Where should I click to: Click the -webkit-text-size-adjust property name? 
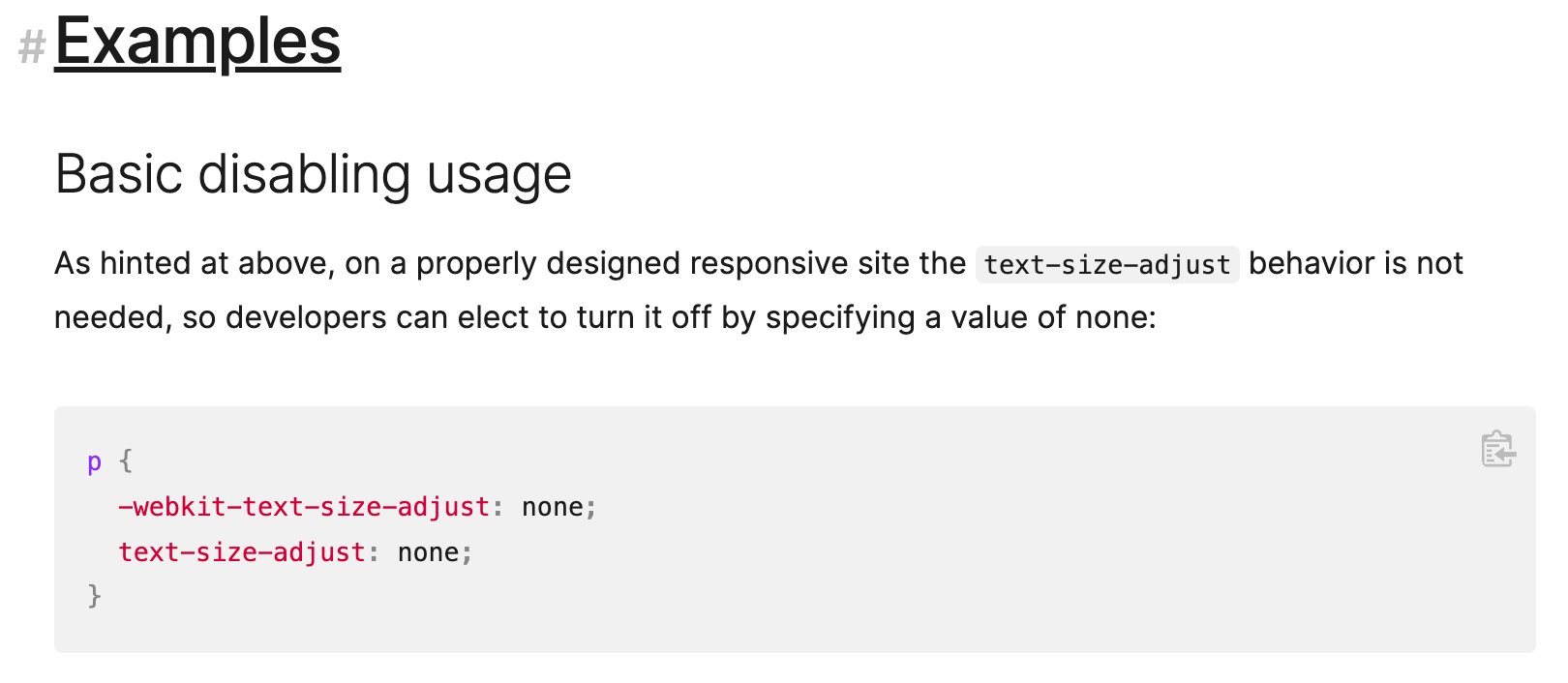pyautogui.click(x=304, y=507)
